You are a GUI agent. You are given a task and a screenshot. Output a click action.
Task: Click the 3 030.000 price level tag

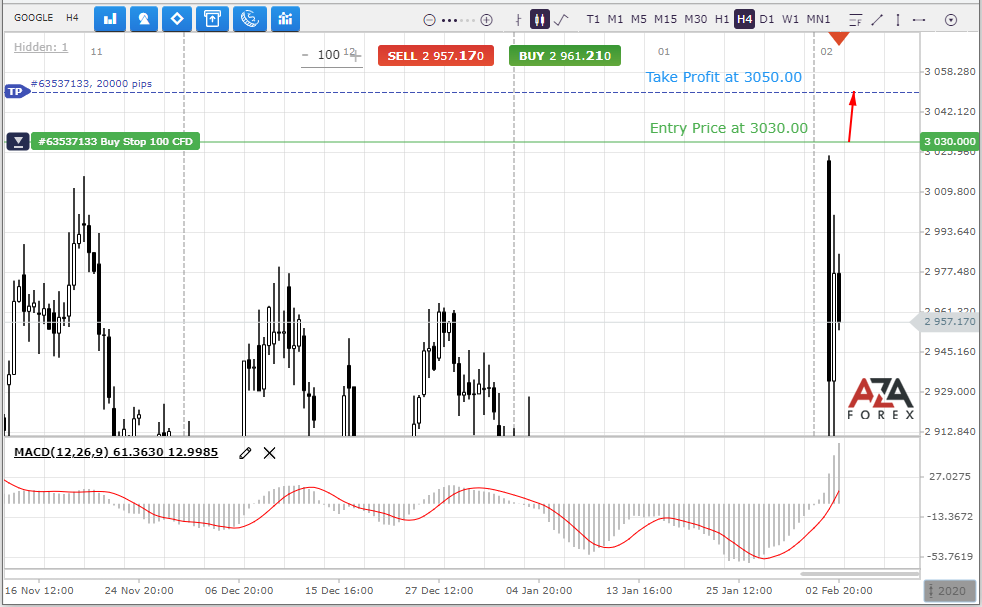pyautogui.click(x=949, y=142)
